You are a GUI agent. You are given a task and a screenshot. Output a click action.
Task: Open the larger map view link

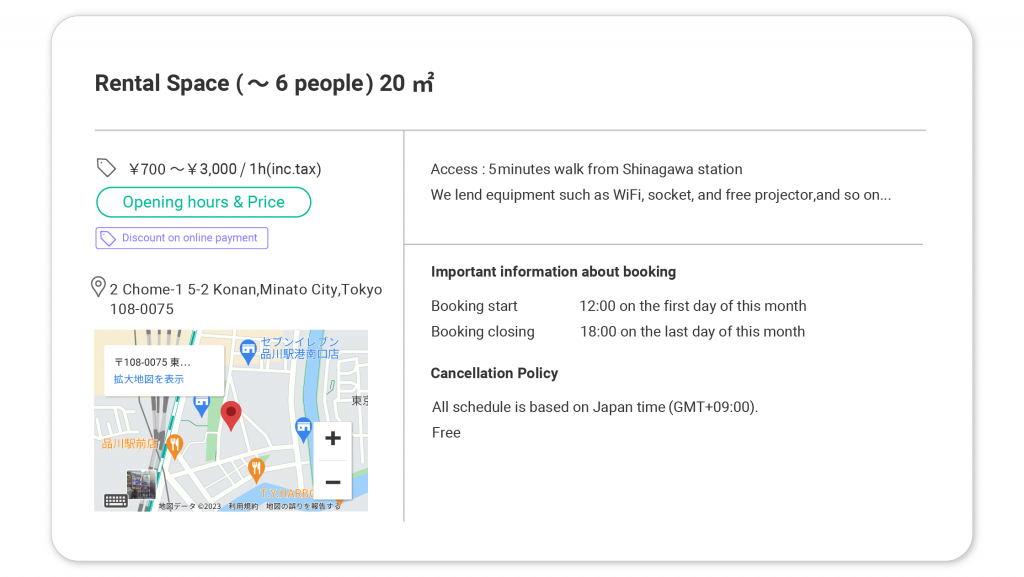(x=149, y=379)
